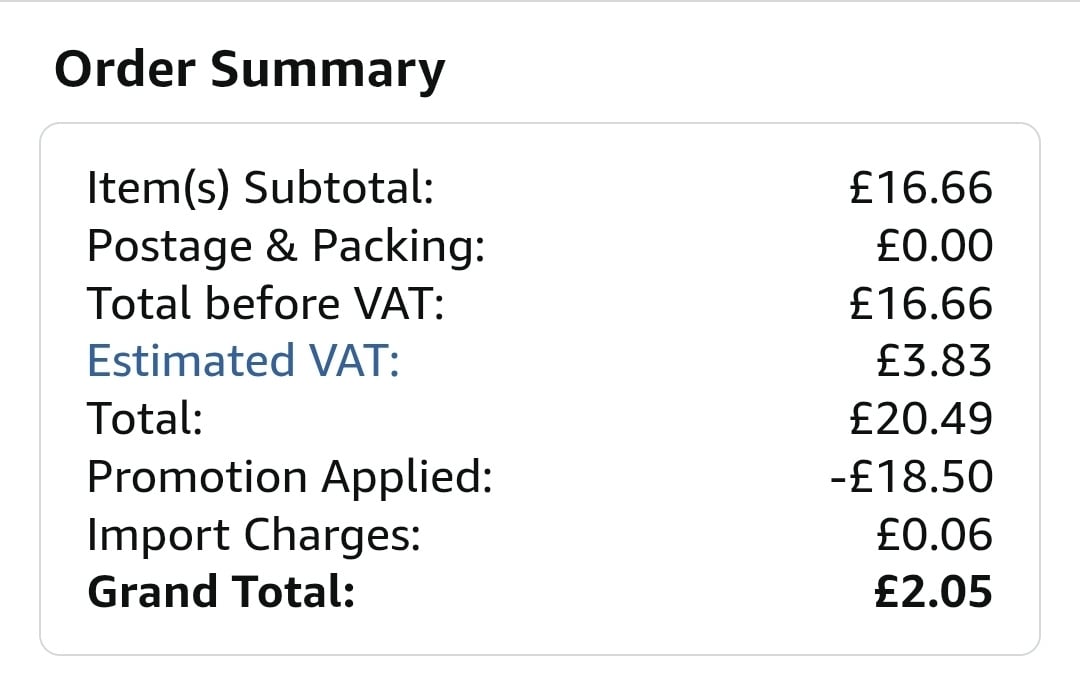Click the word Packing in Postage row
The image size is (1080, 673).
[x=398, y=246]
